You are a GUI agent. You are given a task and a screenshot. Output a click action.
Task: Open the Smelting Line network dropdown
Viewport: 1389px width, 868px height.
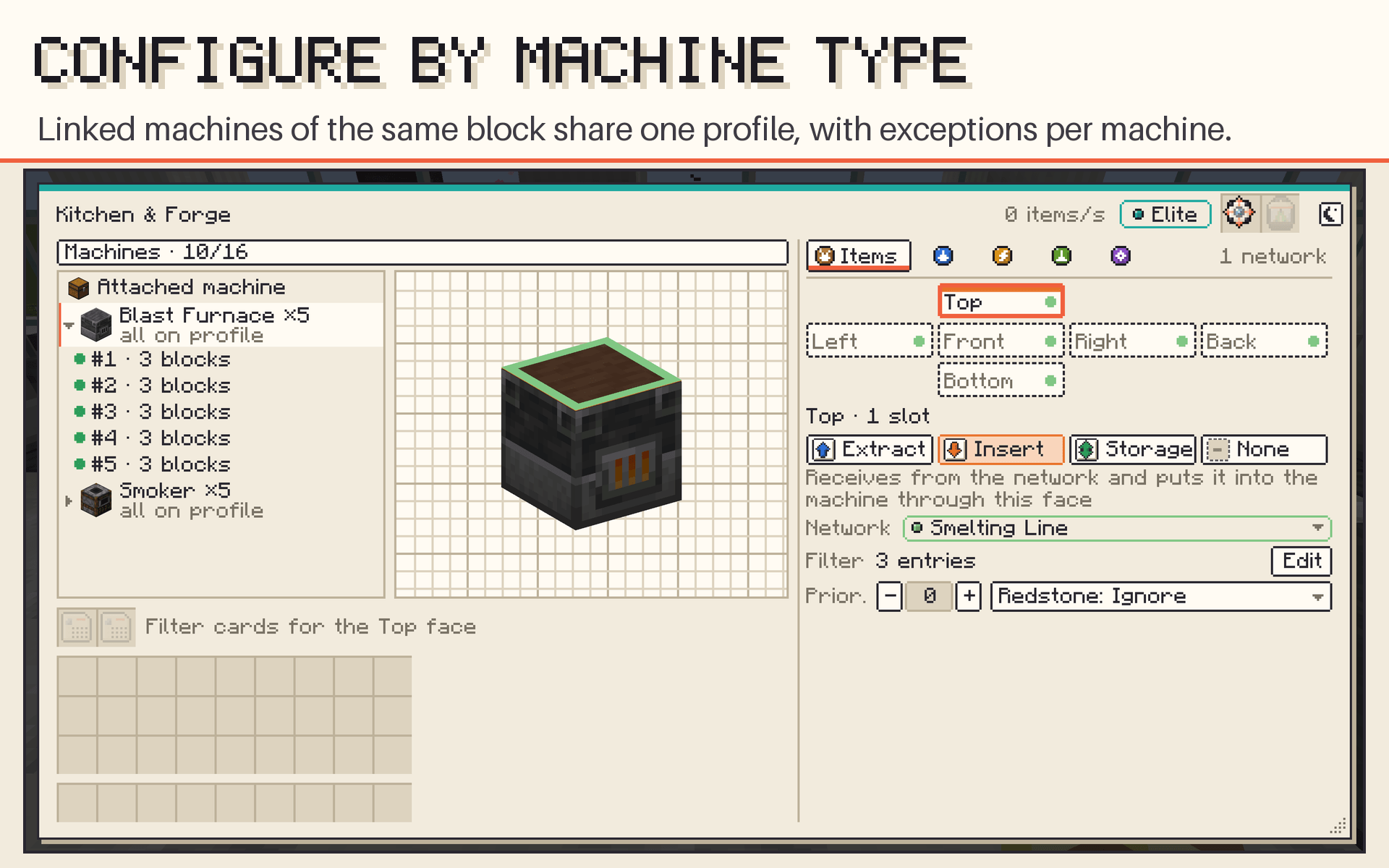pyautogui.click(x=1117, y=528)
